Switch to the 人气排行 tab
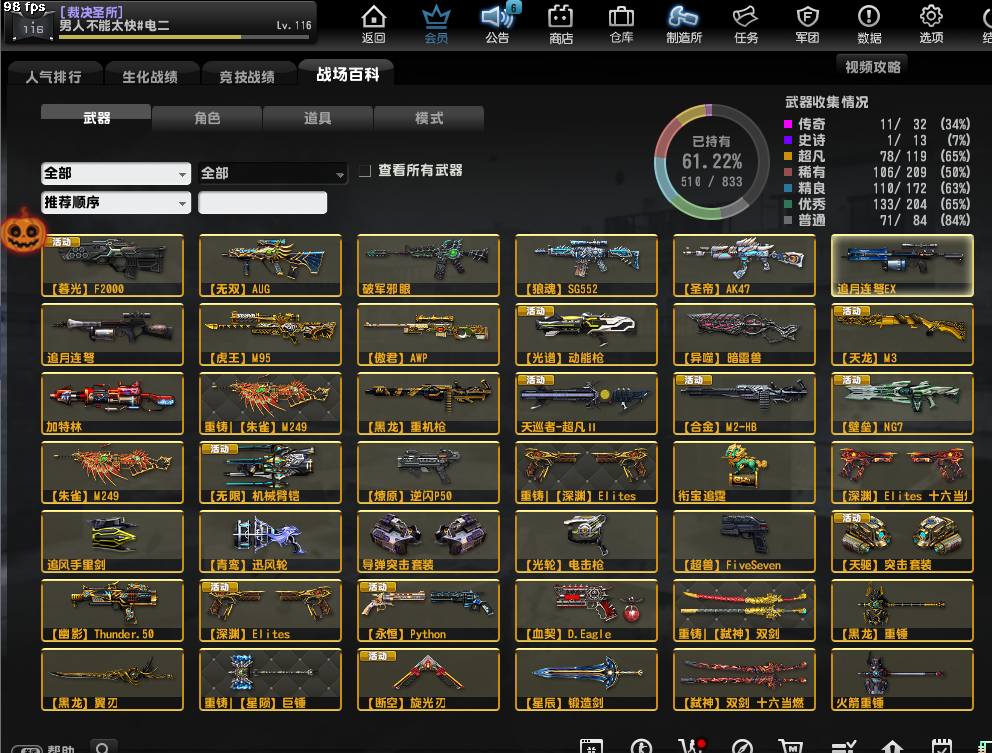The height and width of the screenshot is (753, 992). click(54, 76)
